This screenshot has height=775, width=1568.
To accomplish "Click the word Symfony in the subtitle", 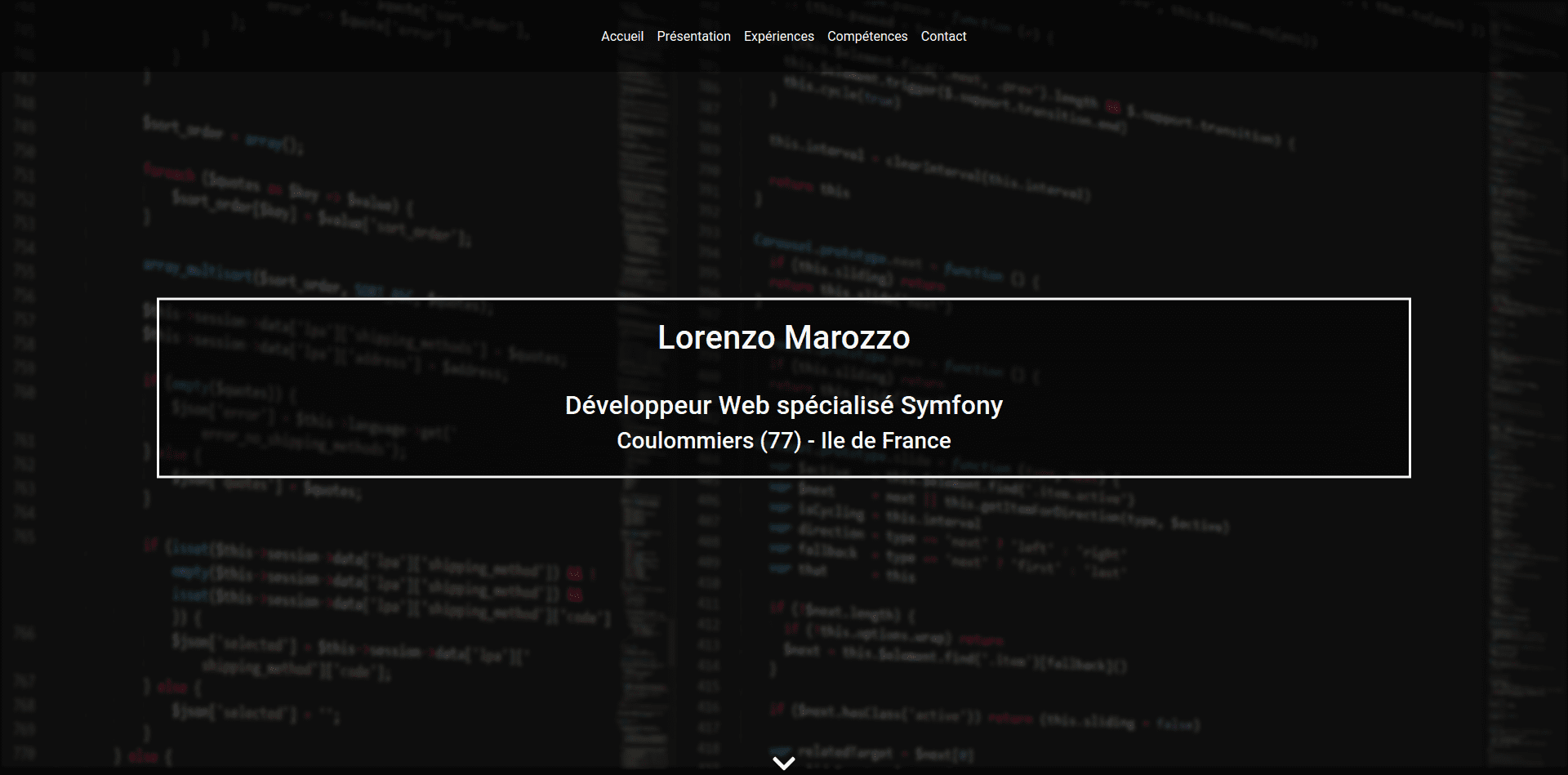I will (951, 405).
